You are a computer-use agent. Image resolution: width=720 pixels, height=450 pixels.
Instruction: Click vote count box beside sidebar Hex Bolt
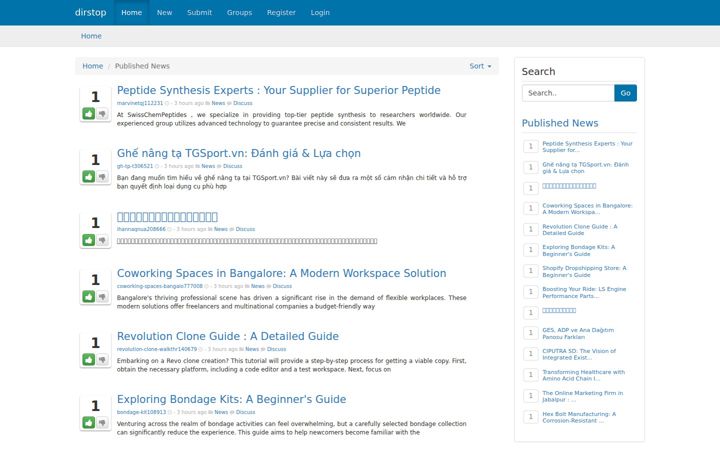531,416
